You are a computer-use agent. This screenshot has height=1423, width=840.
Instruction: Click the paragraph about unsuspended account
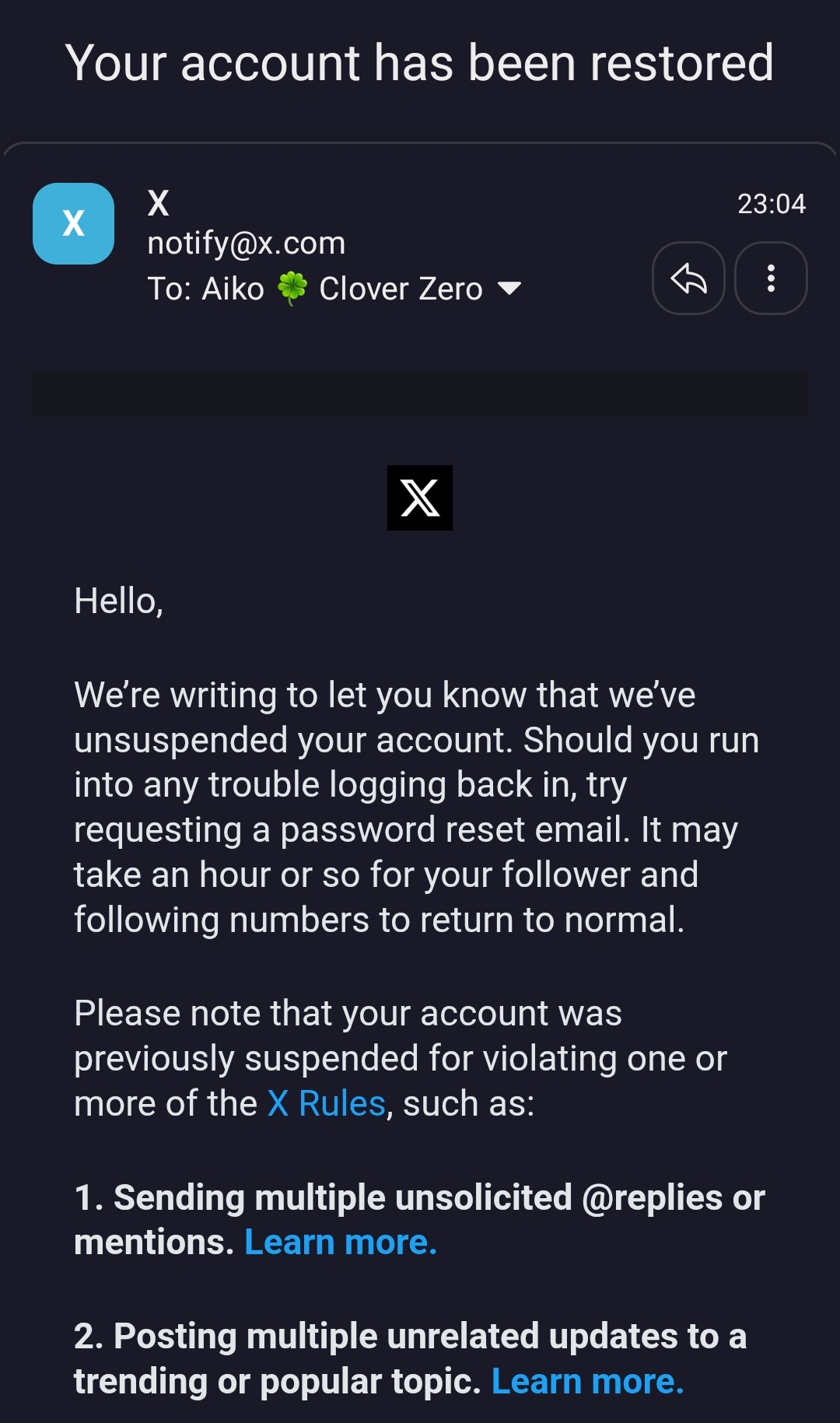pyautogui.click(x=404, y=807)
